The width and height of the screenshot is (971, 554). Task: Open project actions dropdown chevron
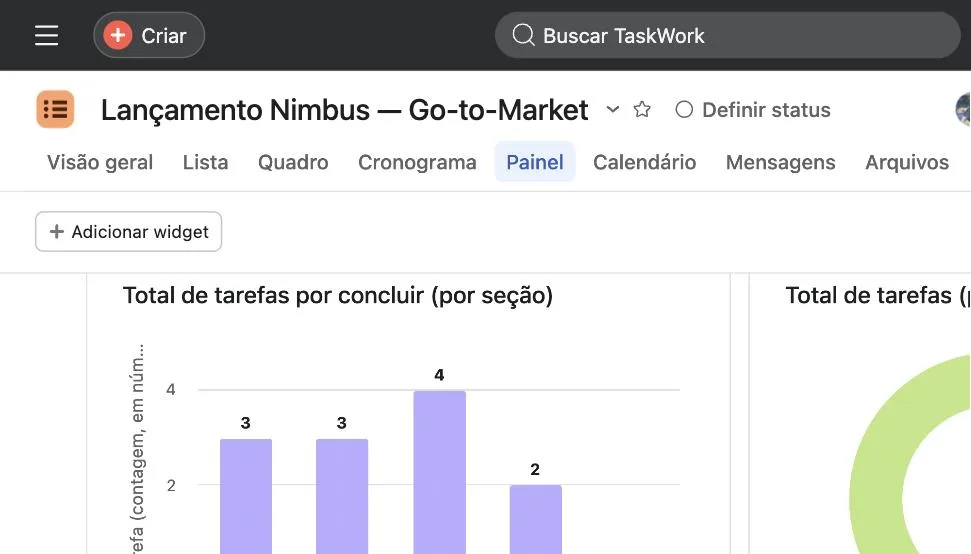[612, 110]
